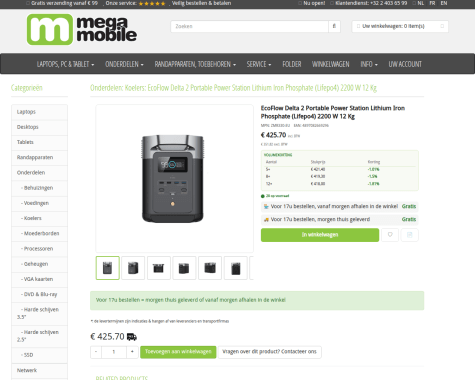
Task: Select fourth product thumbnail
Action: click(184, 268)
